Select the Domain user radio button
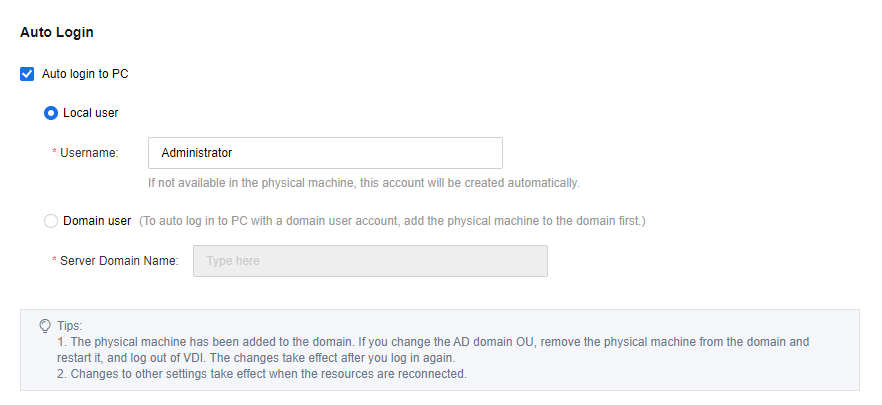882x405 pixels. 51,221
